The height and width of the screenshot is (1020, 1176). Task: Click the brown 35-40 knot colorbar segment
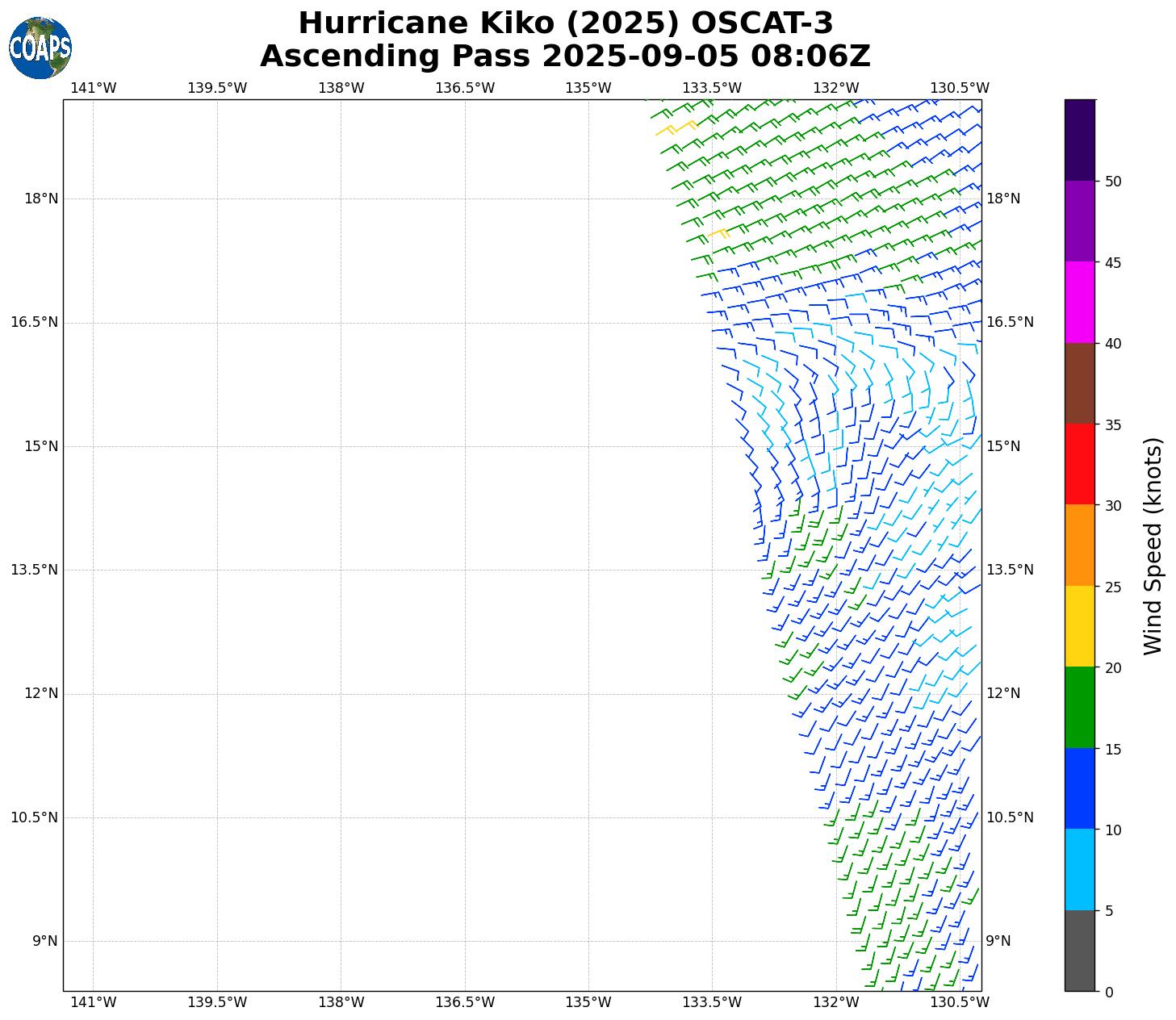tap(1079, 383)
